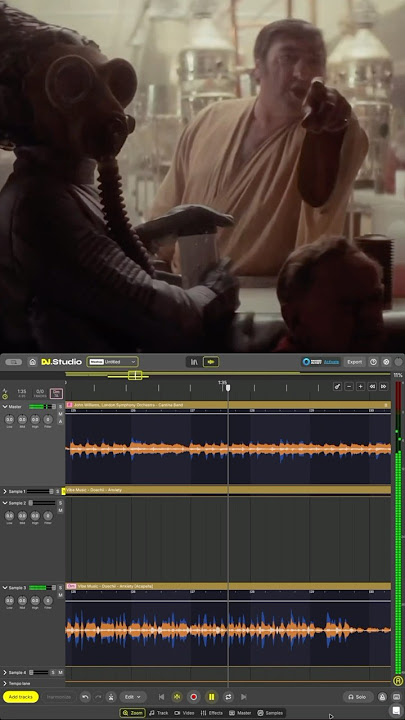The image size is (405, 720).
Task: Undo the last action
Action: (85, 697)
